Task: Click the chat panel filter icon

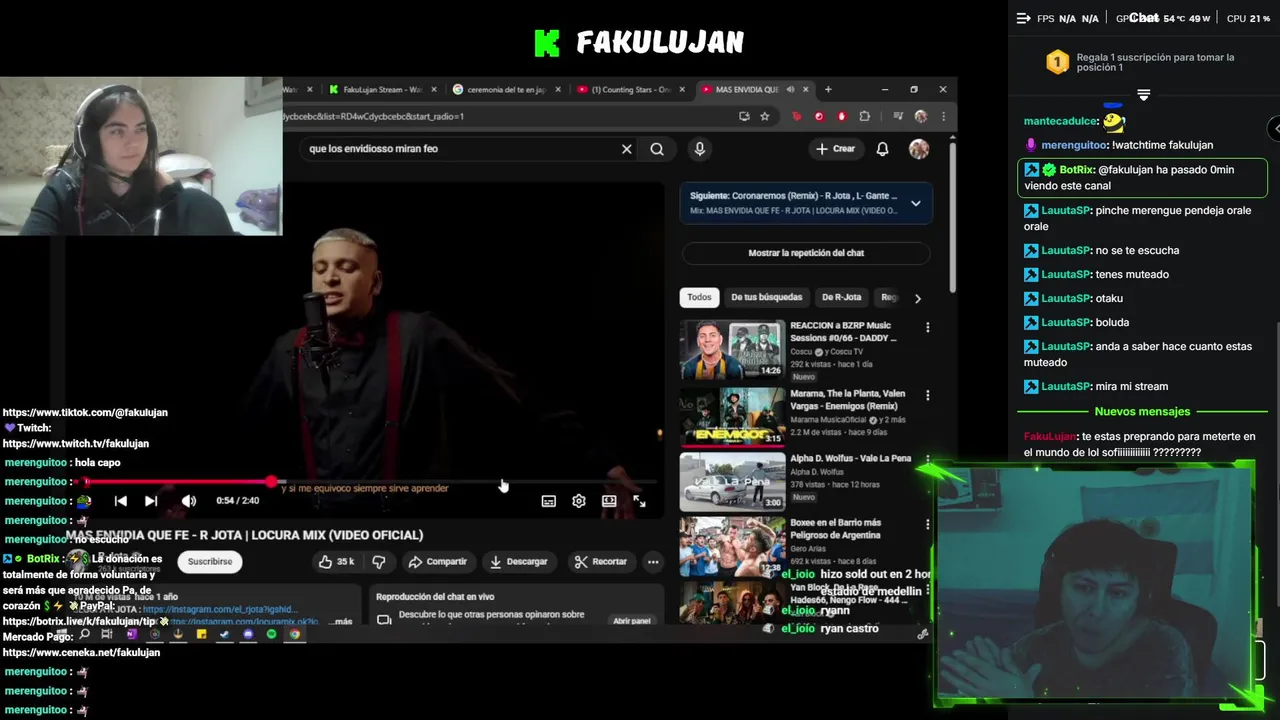Action: 1143,95
